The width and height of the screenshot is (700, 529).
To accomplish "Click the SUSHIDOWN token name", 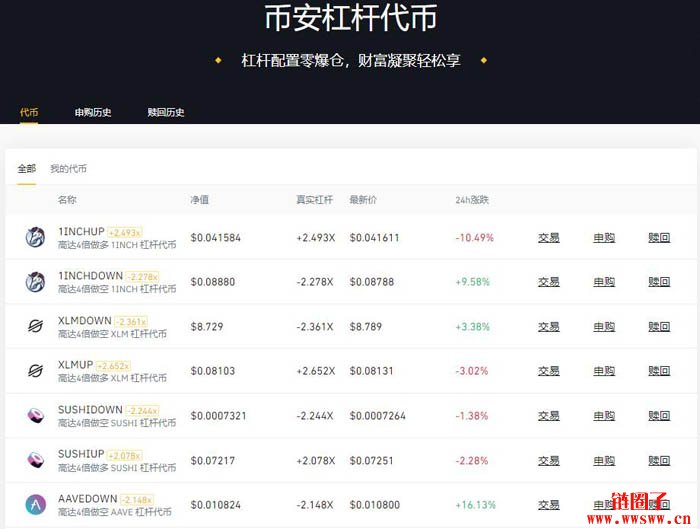I will 90,409.
